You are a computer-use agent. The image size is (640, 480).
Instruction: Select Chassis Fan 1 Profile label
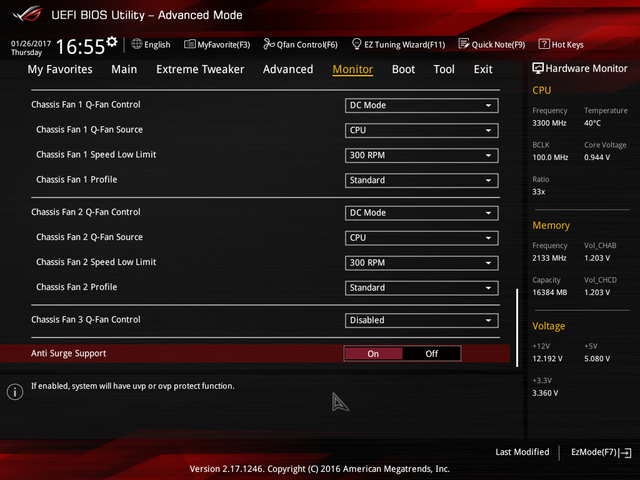pyautogui.click(x=76, y=180)
